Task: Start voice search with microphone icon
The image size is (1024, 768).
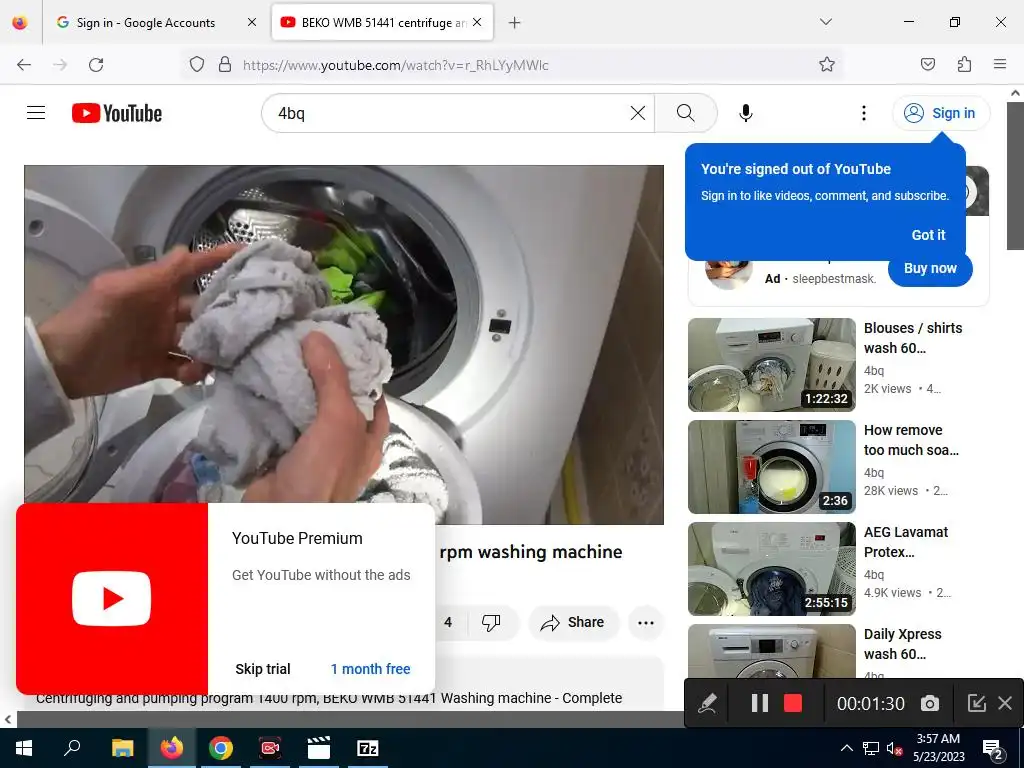Action: (x=746, y=113)
